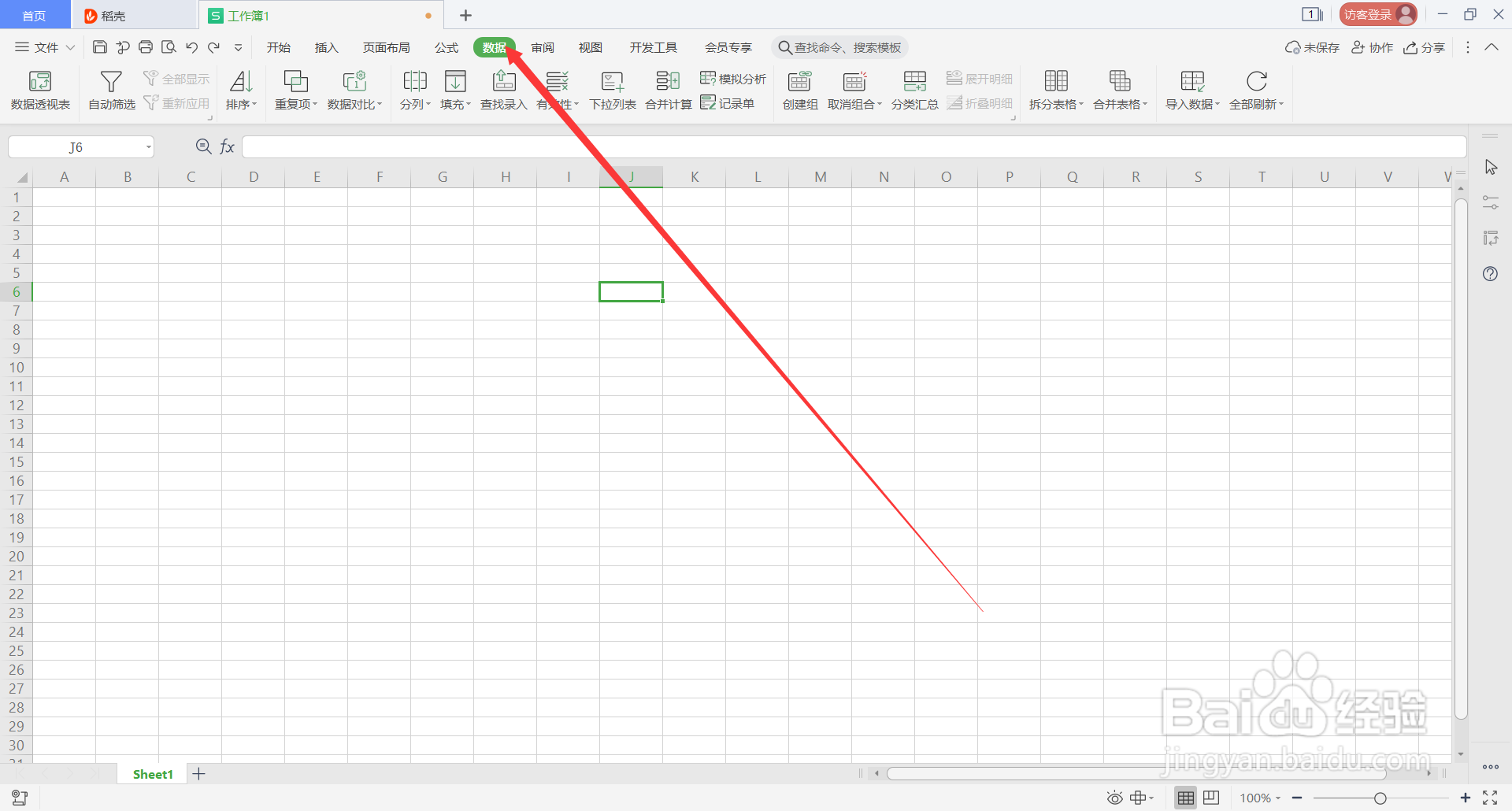Open Data Compare (数据对比) tool
The image size is (1512, 811).
(x=354, y=90)
